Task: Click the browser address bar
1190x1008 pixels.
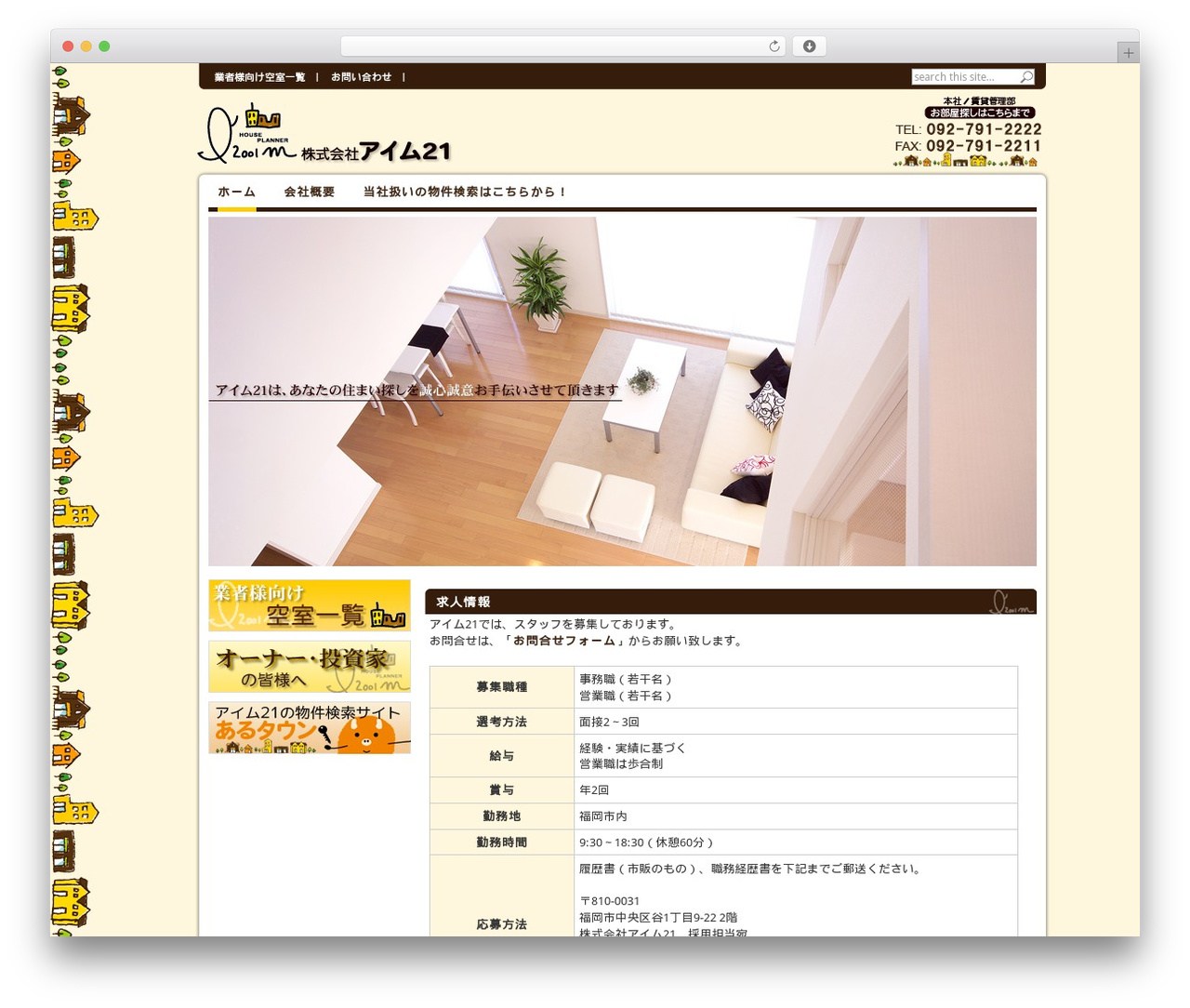Action: (562, 46)
